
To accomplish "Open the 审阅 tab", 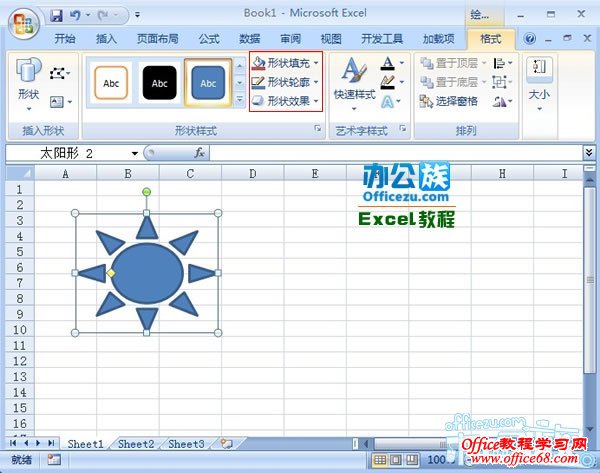I will point(290,39).
